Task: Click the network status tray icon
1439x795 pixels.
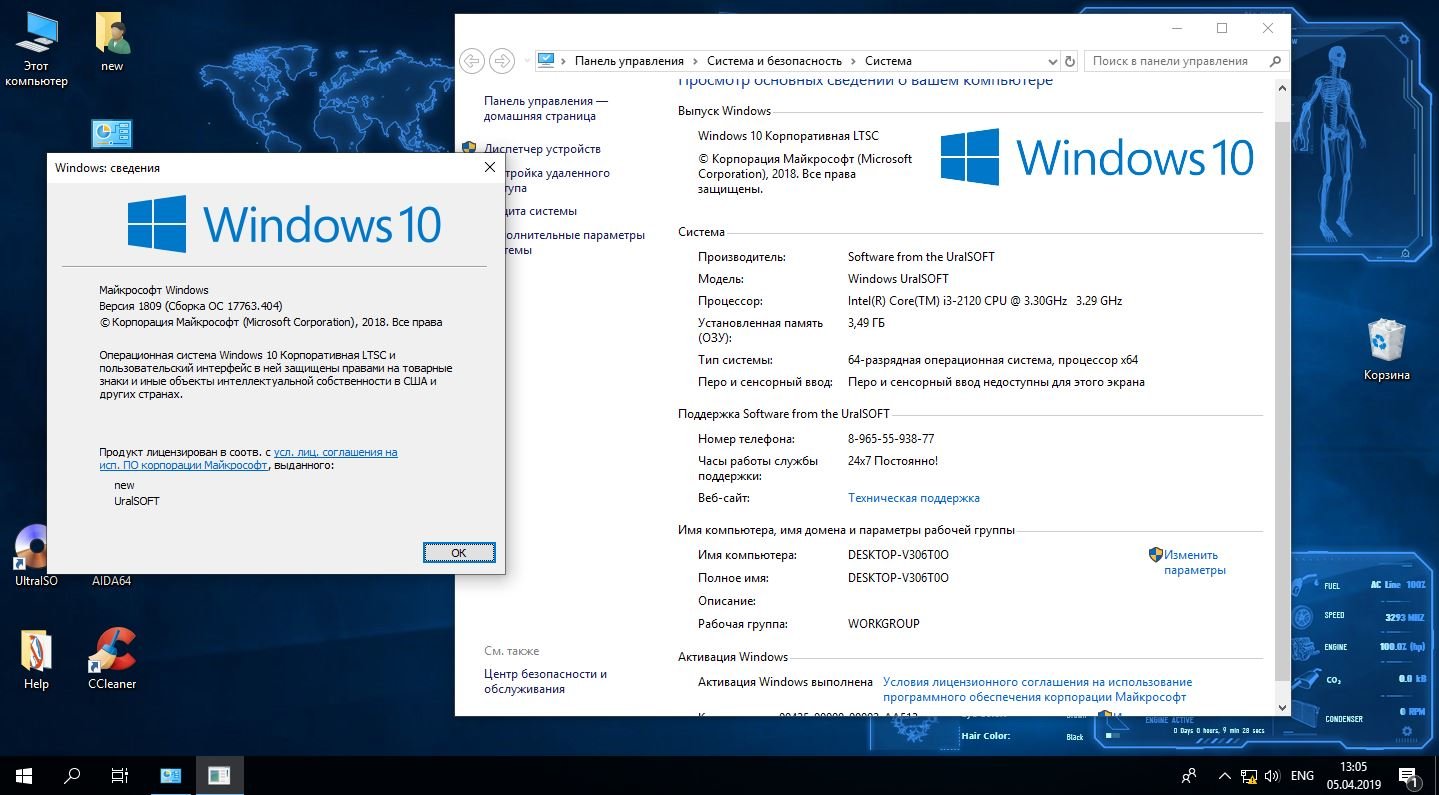Action: tap(1249, 775)
